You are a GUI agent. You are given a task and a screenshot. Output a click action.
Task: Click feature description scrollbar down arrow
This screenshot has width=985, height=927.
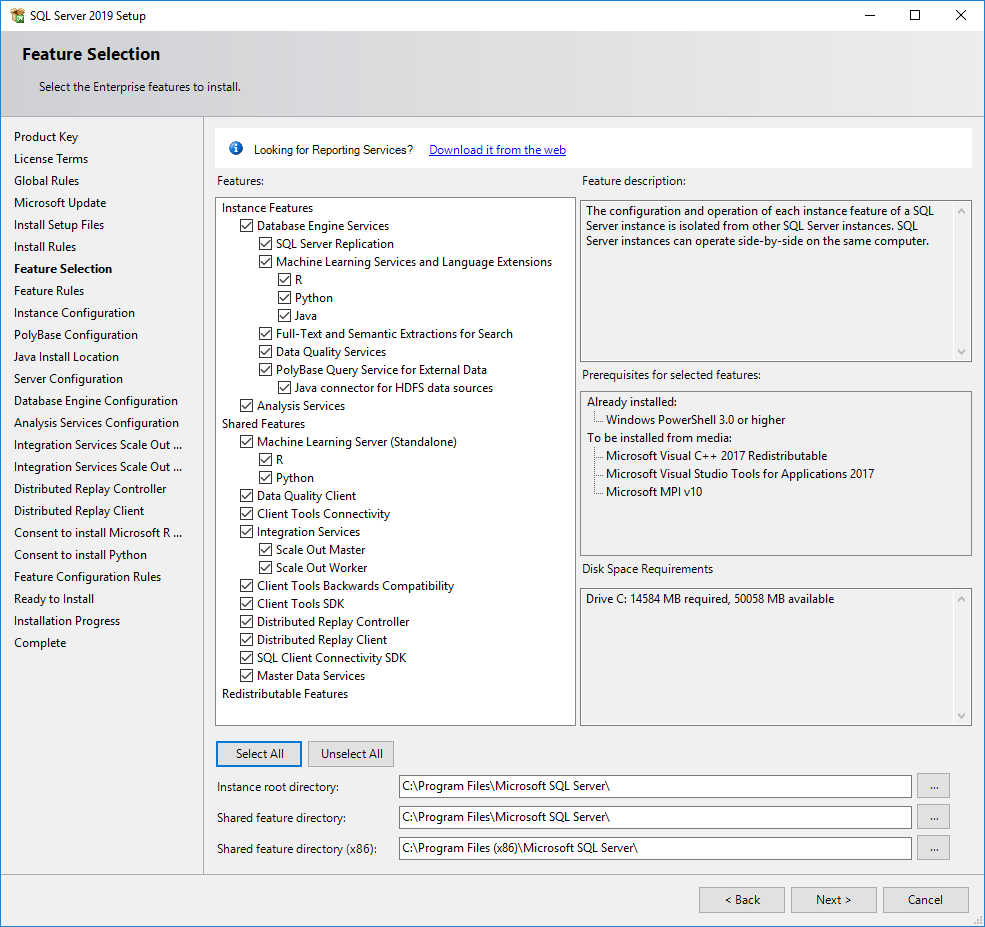click(x=961, y=352)
